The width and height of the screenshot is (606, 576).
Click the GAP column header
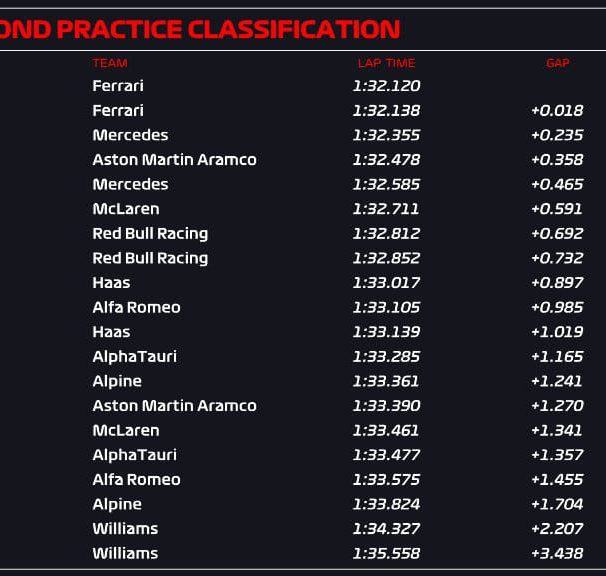558,63
